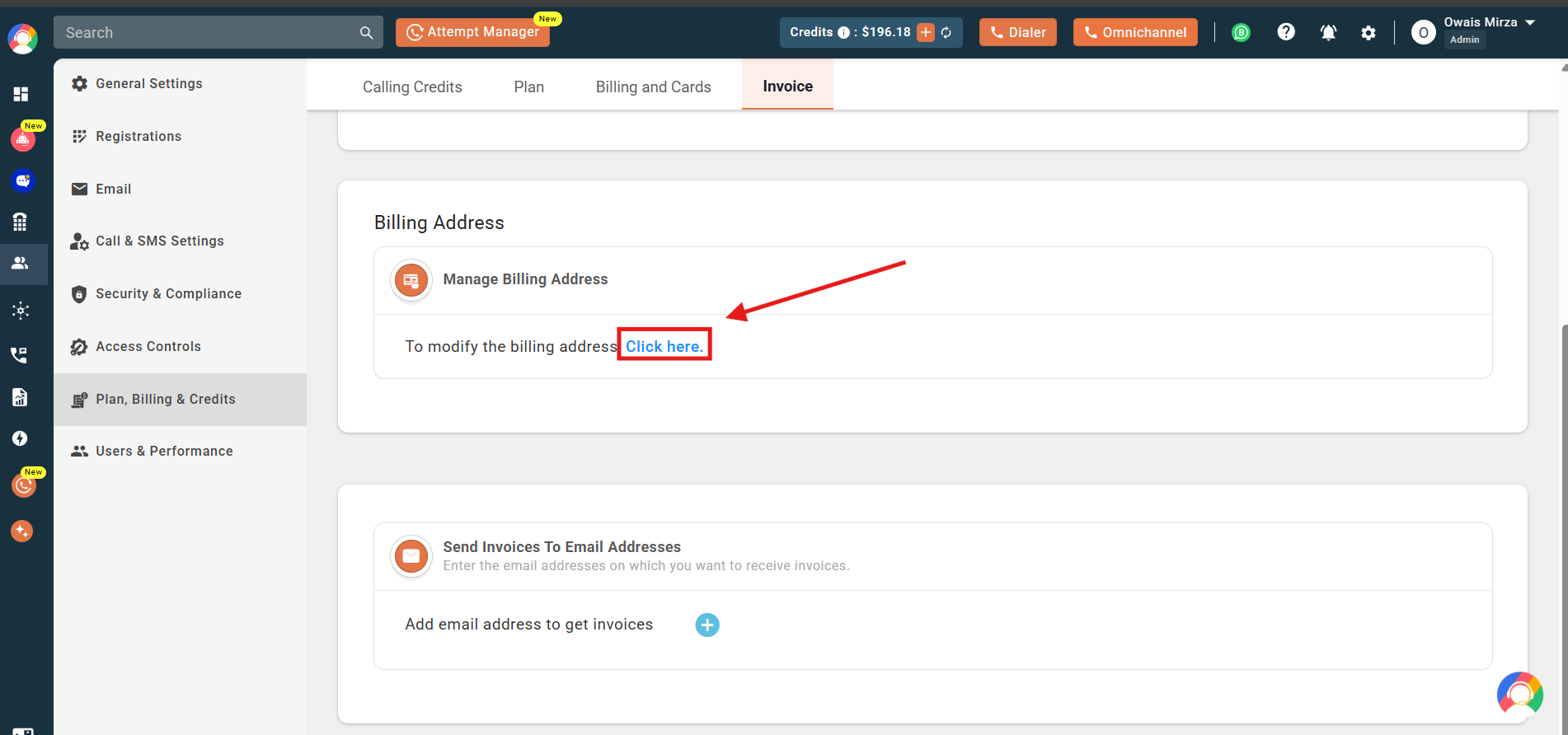Open the settings gear icon in top bar
The height and width of the screenshot is (735, 1568).
[x=1368, y=32]
